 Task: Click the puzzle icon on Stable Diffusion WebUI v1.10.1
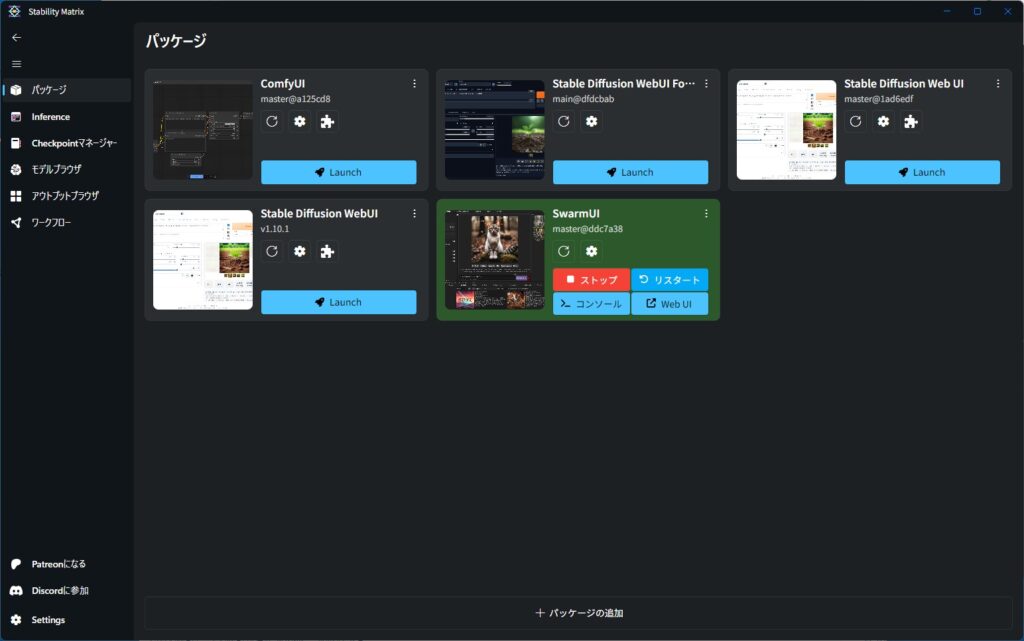tap(327, 251)
